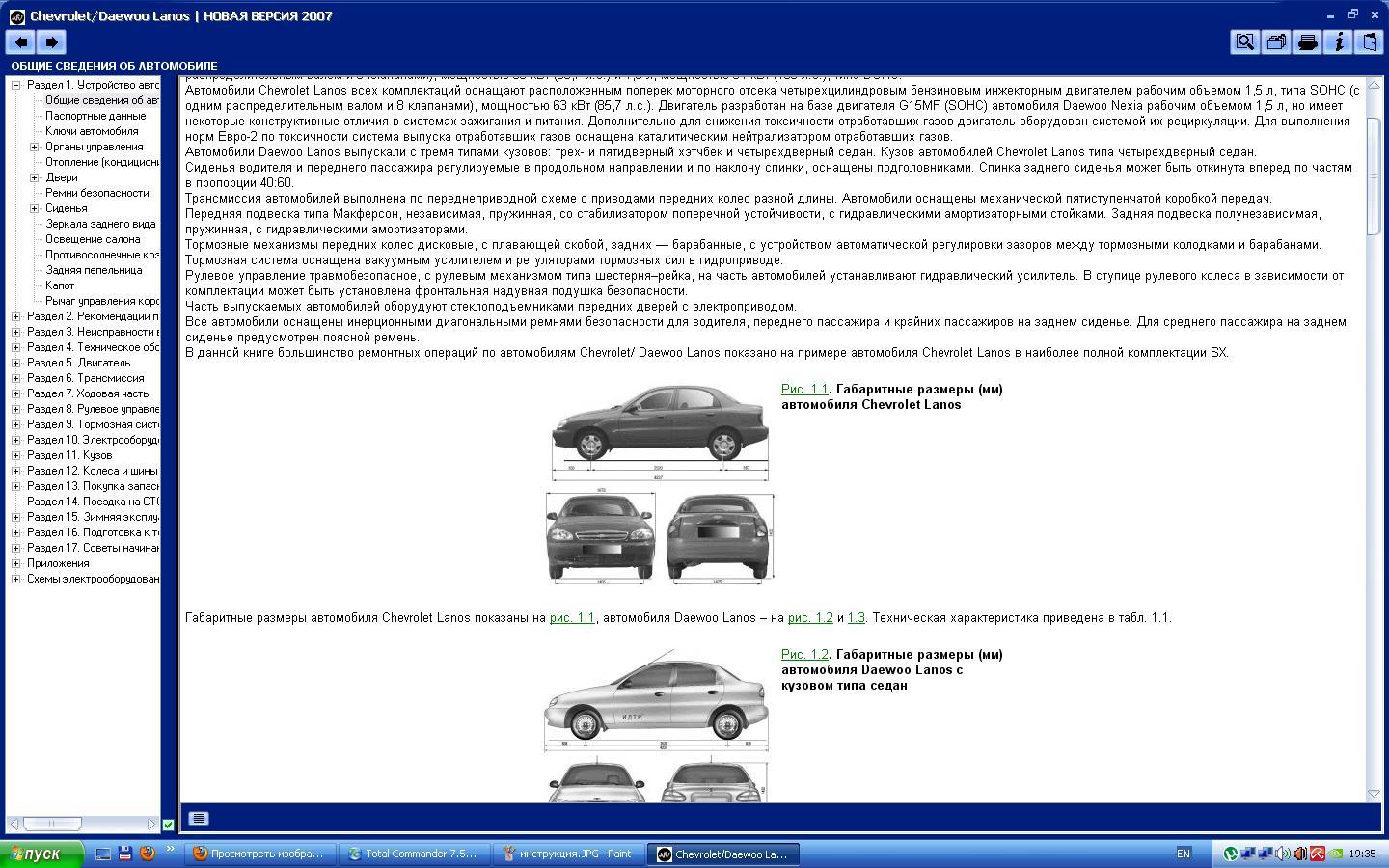Click the content pane vertical scrollbar thumb
Screen dimensions: 1389x868
1374,175
